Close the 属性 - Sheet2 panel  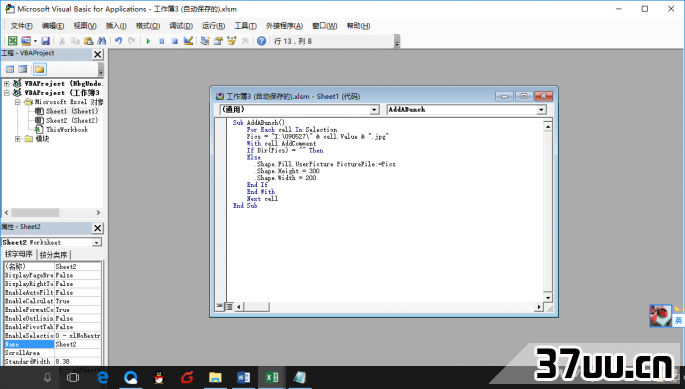click(98, 228)
